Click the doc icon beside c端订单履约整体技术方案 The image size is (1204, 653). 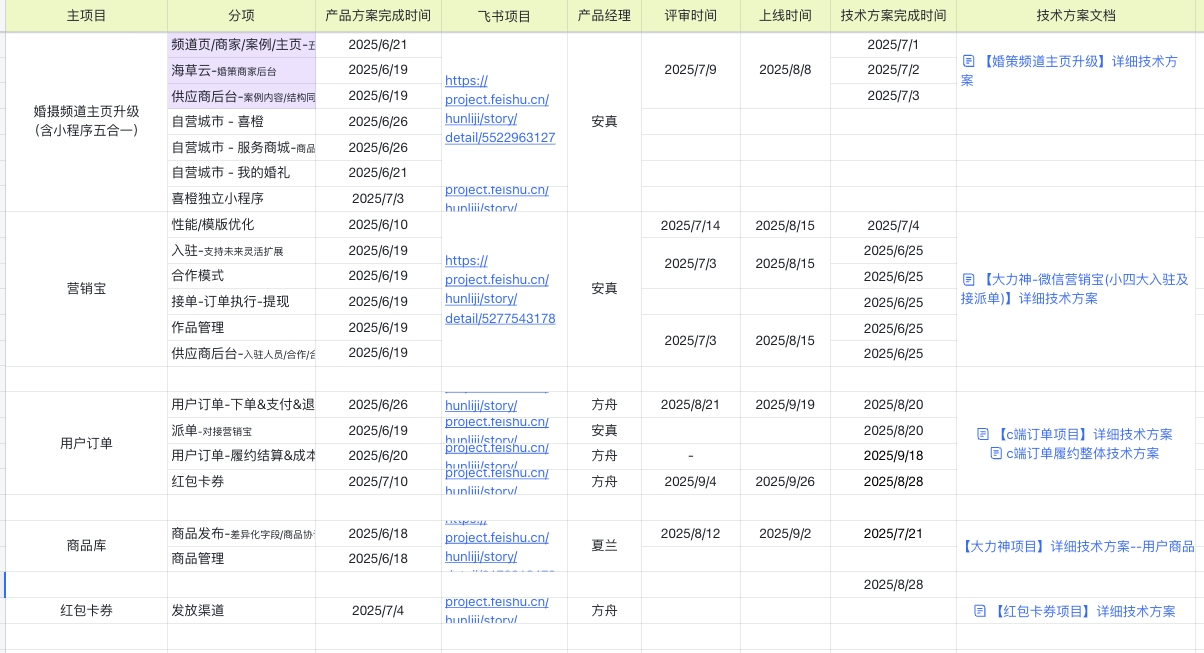tap(996, 453)
